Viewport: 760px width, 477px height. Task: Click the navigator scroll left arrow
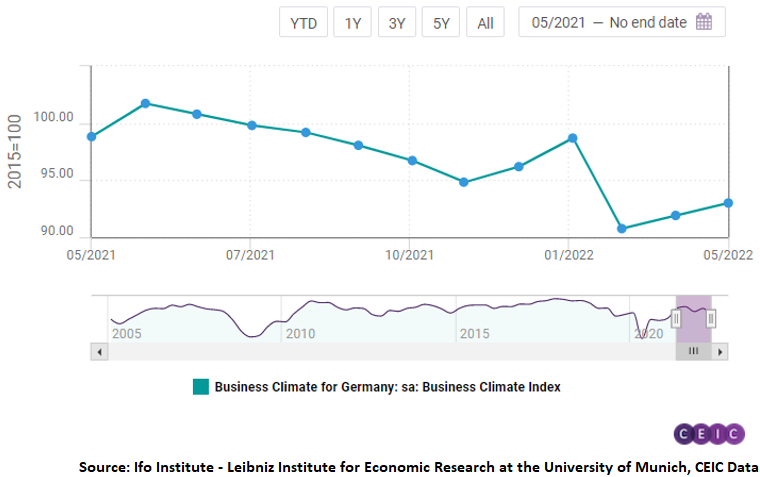coord(99,352)
